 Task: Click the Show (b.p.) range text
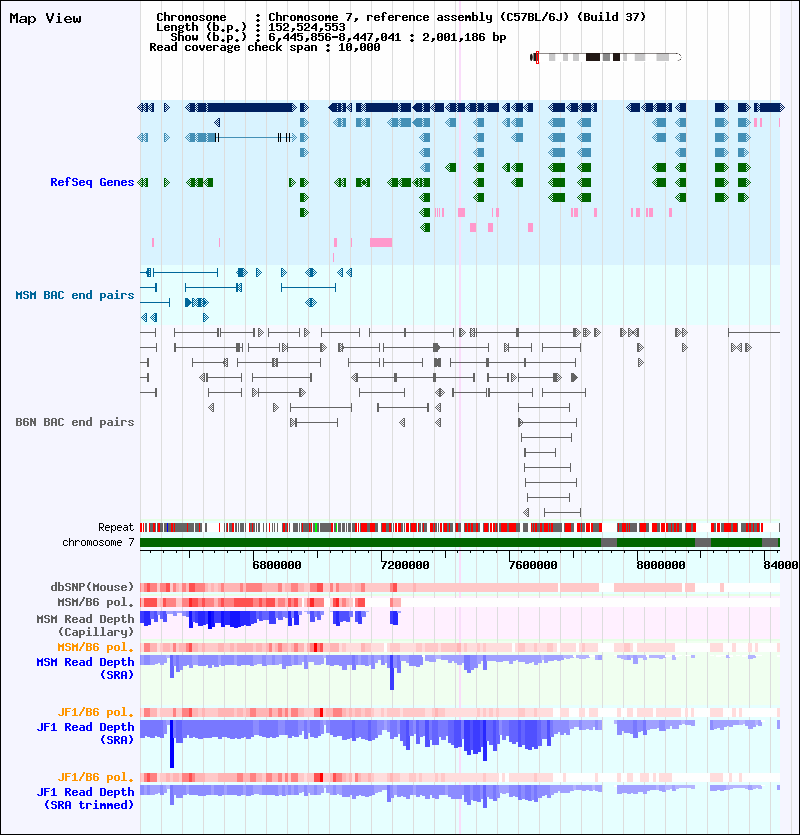pyautogui.click(x=338, y=37)
